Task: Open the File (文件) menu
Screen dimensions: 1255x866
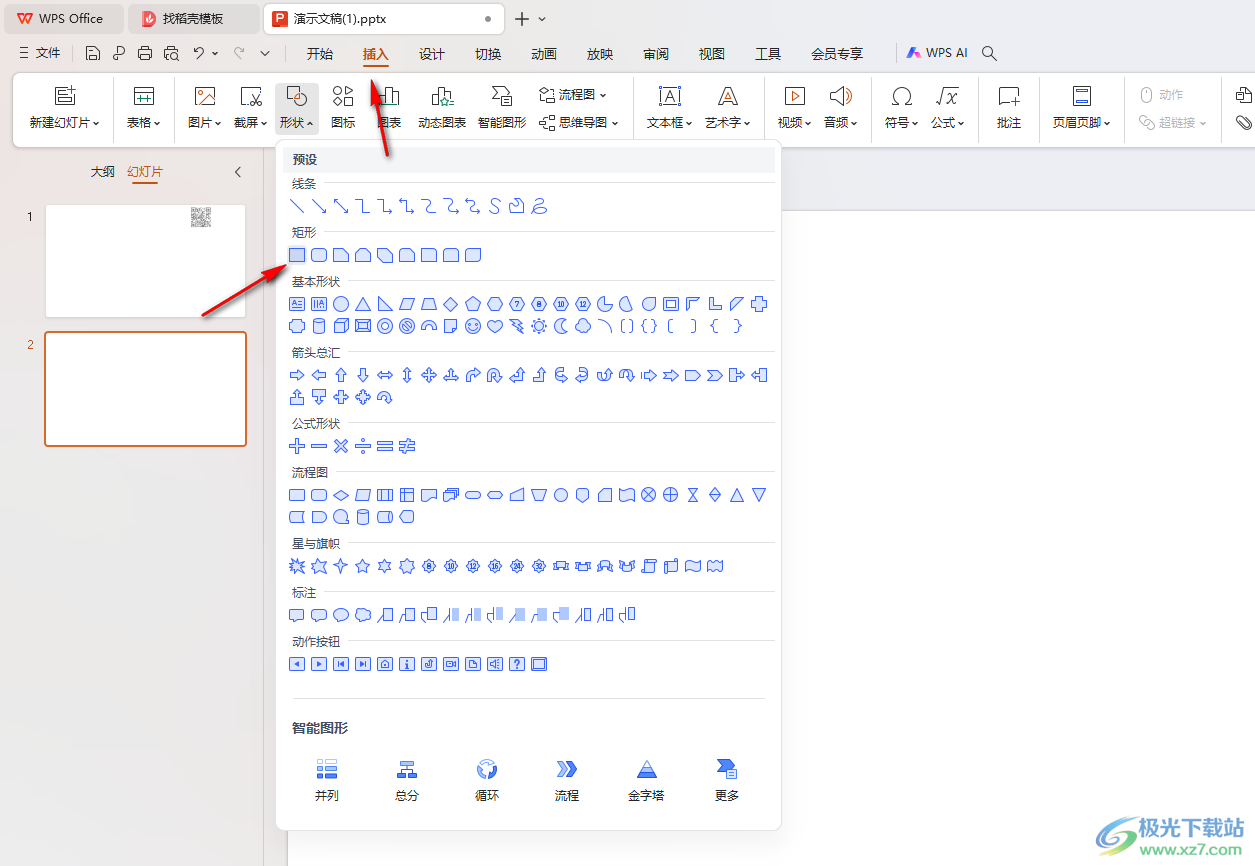Action: tap(40, 53)
